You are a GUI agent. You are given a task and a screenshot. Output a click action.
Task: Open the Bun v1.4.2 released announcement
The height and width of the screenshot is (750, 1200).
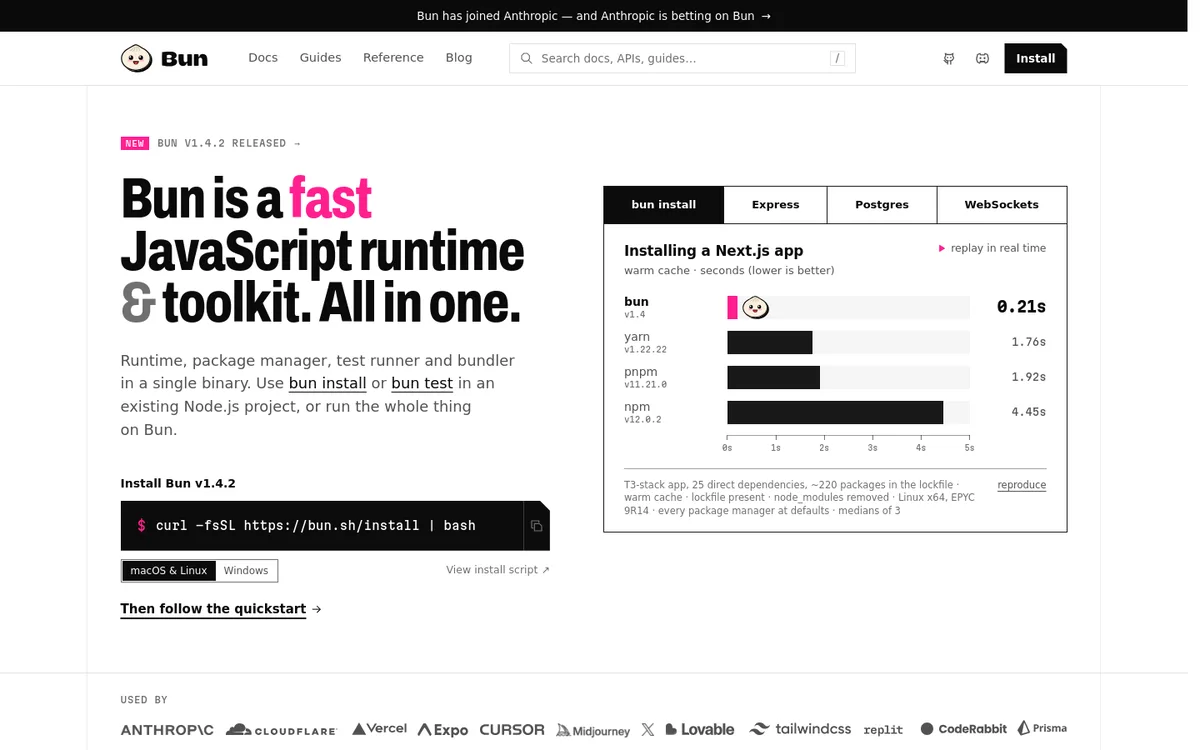211,143
